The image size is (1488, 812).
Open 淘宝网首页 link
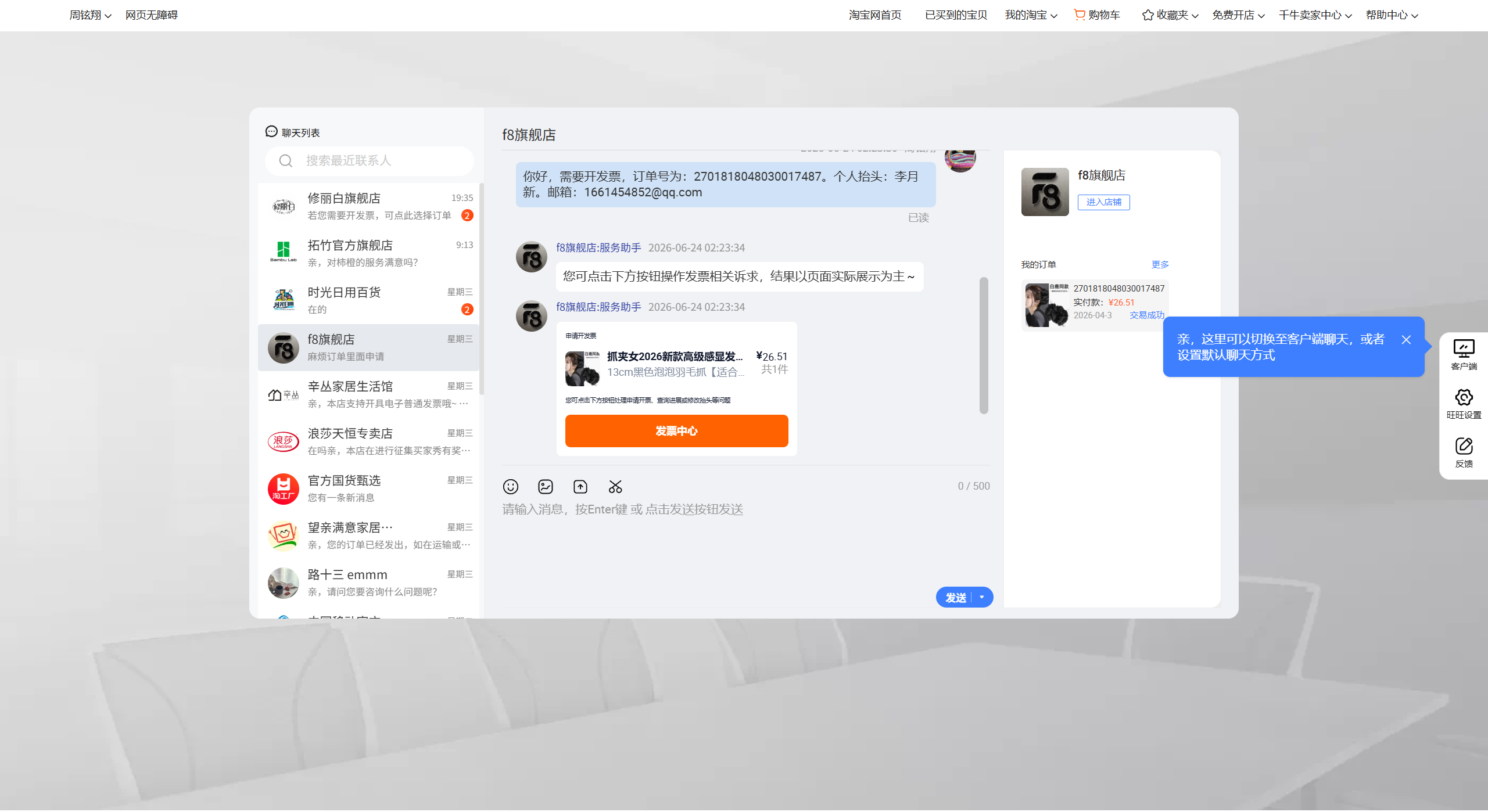875,15
